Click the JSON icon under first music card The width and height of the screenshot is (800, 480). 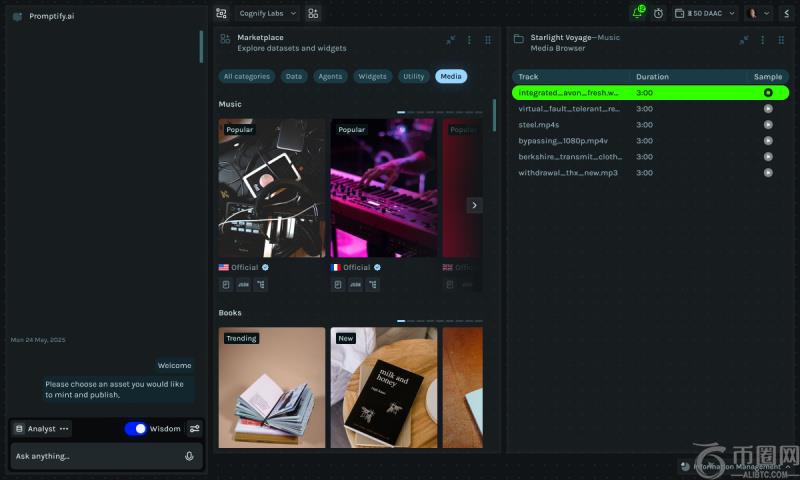pos(243,285)
